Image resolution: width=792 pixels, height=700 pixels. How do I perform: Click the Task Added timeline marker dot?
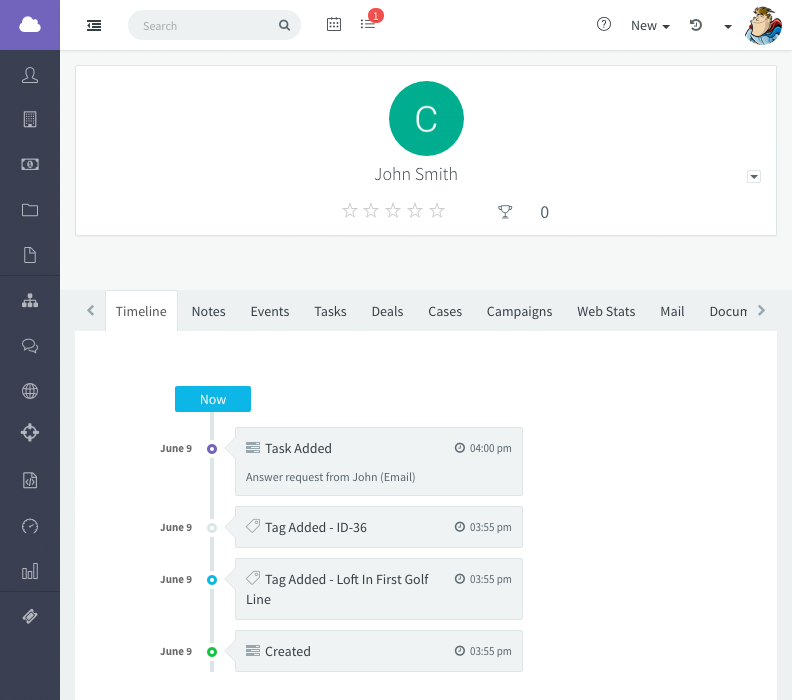[x=212, y=449]
